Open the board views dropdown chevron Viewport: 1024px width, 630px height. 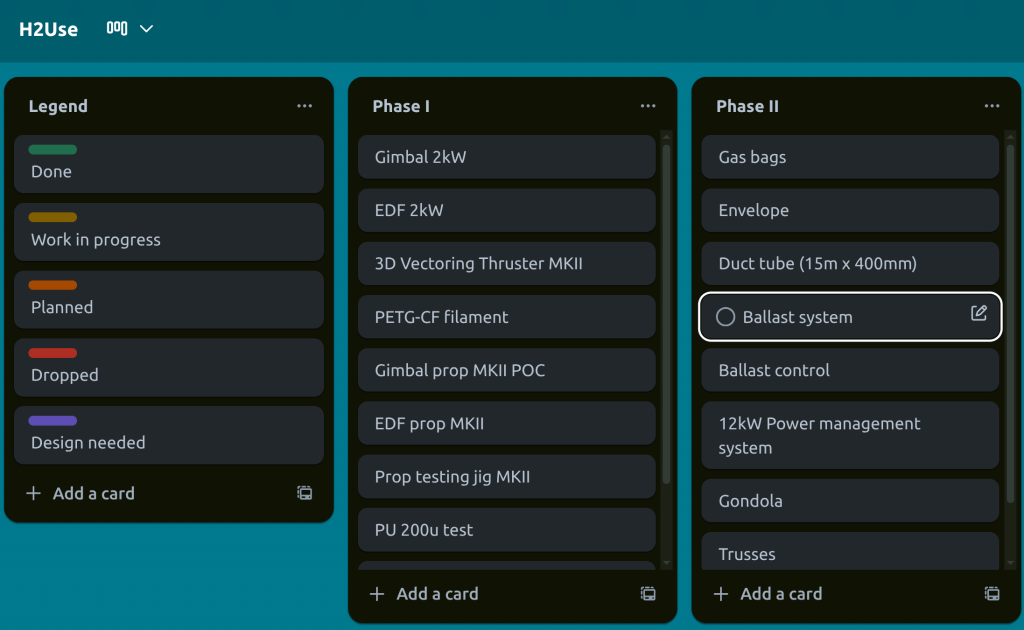(x=146, y=29)
